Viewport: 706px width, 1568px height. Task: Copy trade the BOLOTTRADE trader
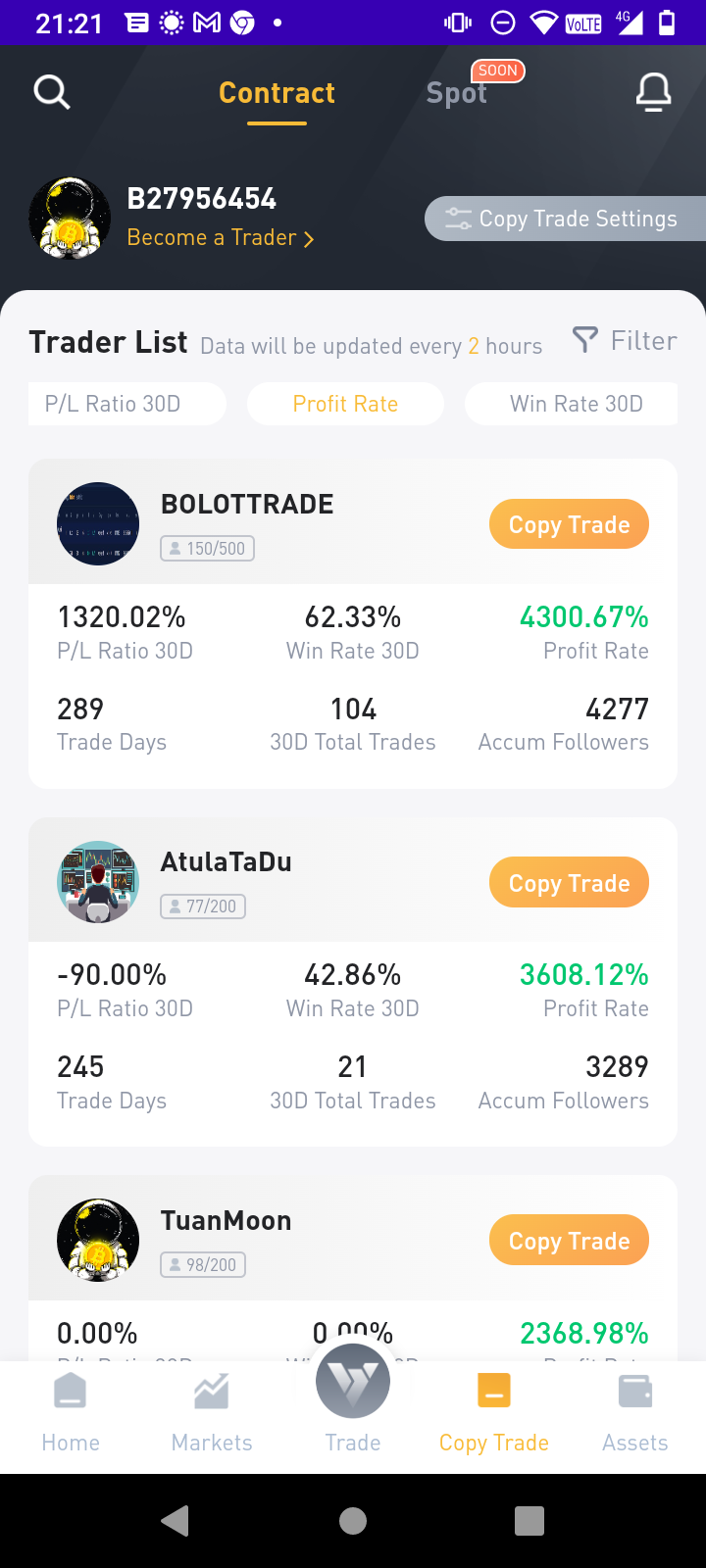(x=569, y=524)
